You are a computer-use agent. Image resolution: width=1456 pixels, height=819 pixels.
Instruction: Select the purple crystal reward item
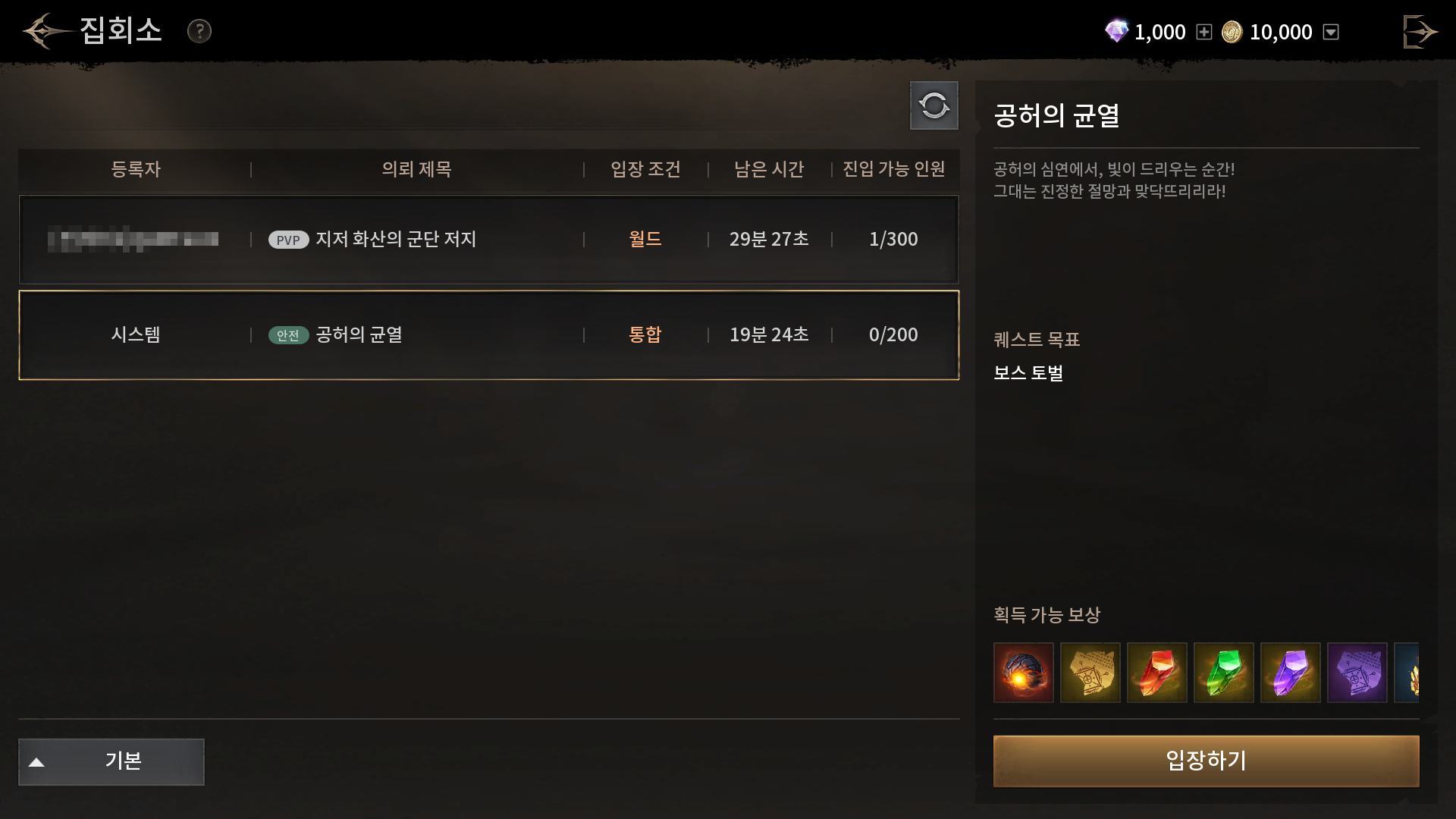point(1291,673)
